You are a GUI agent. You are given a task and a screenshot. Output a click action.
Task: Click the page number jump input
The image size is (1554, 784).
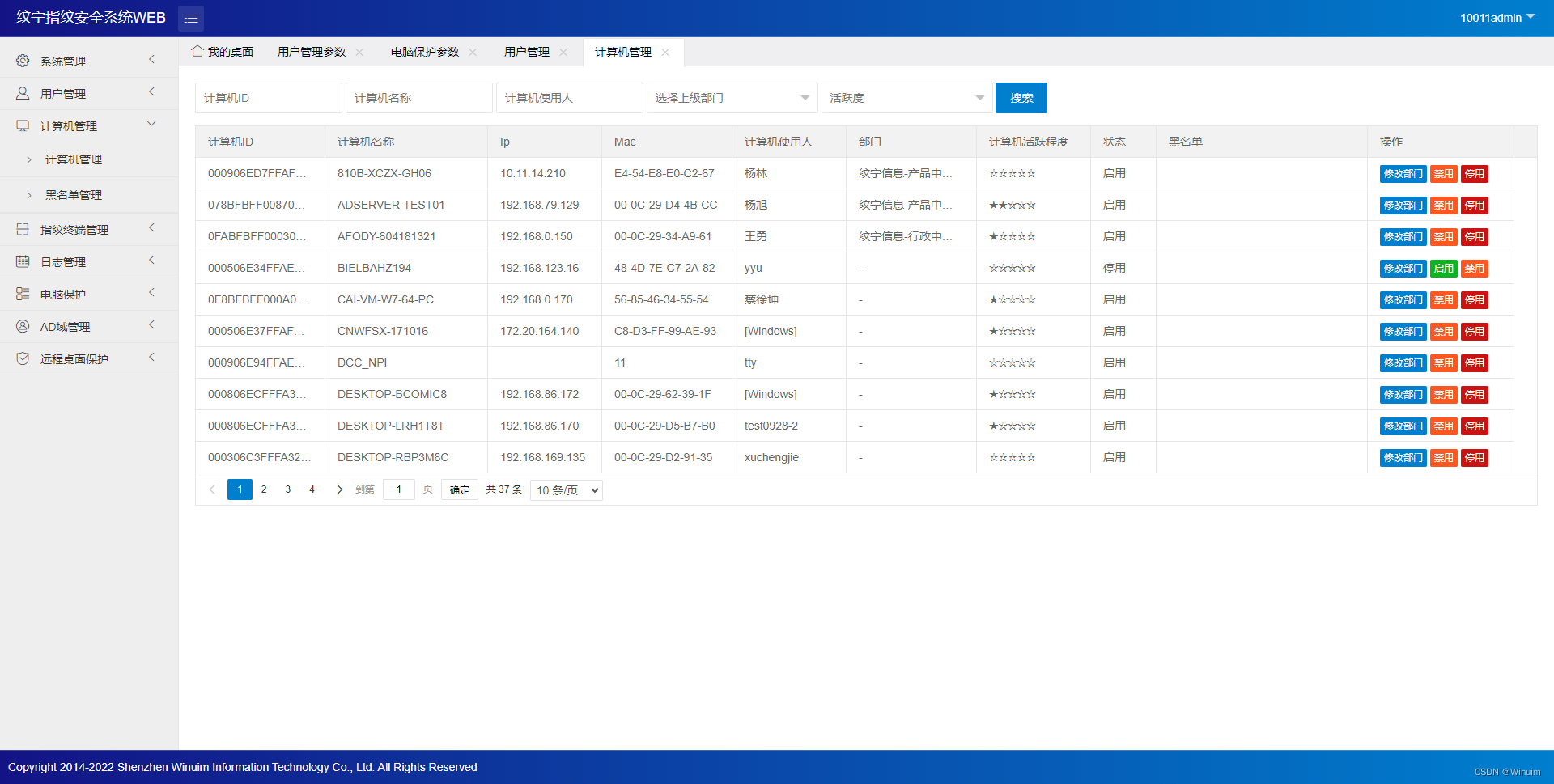(399, 489)
